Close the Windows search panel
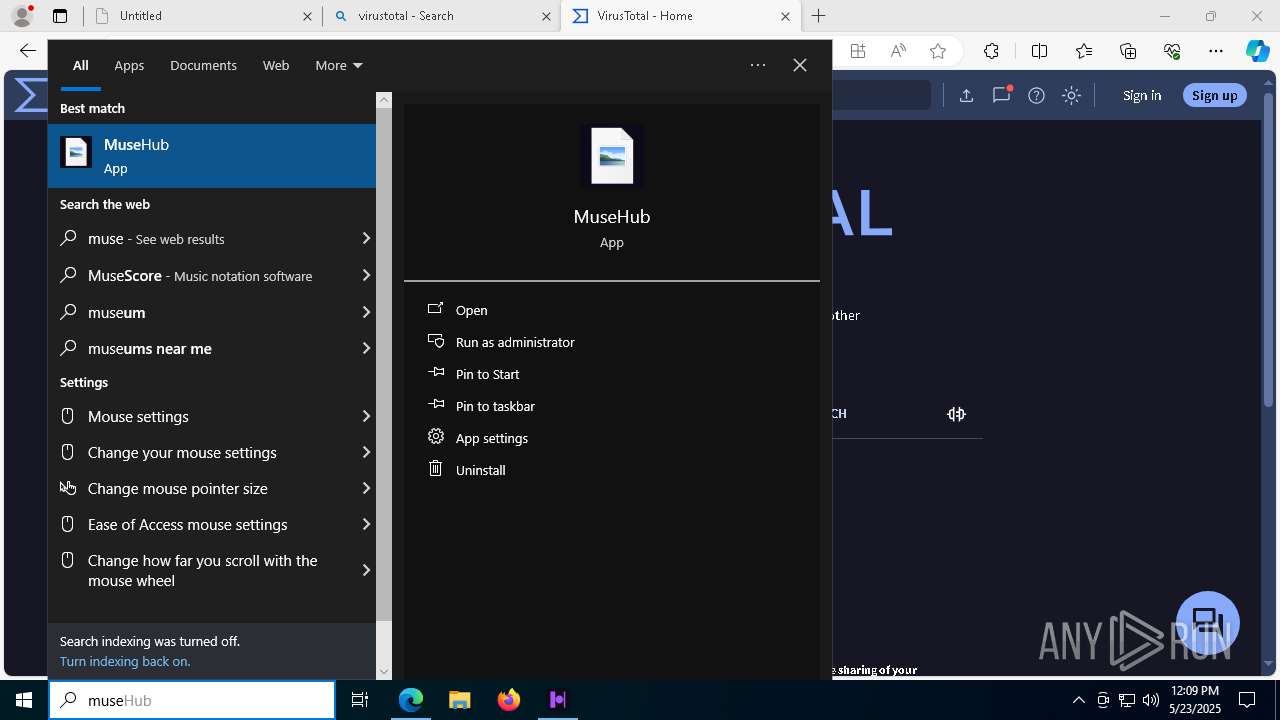This screenshot has height=720, width=1280. pyautogui.click(x=800, y=65)
